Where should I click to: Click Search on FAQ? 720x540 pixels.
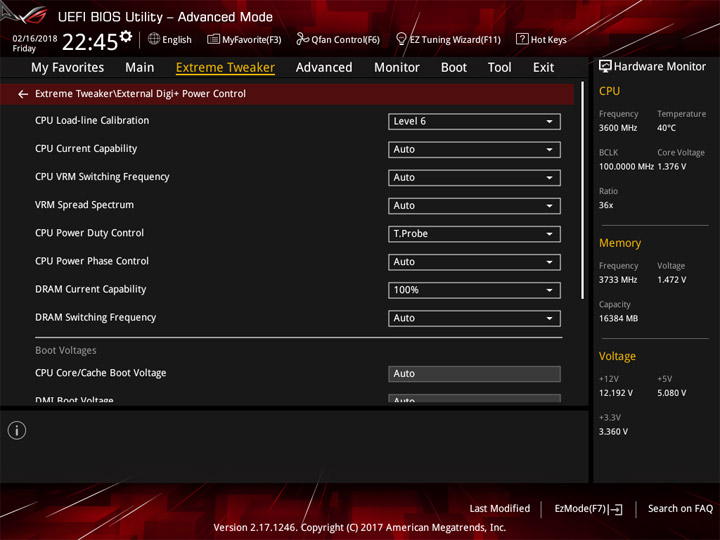tap(680, 508)
